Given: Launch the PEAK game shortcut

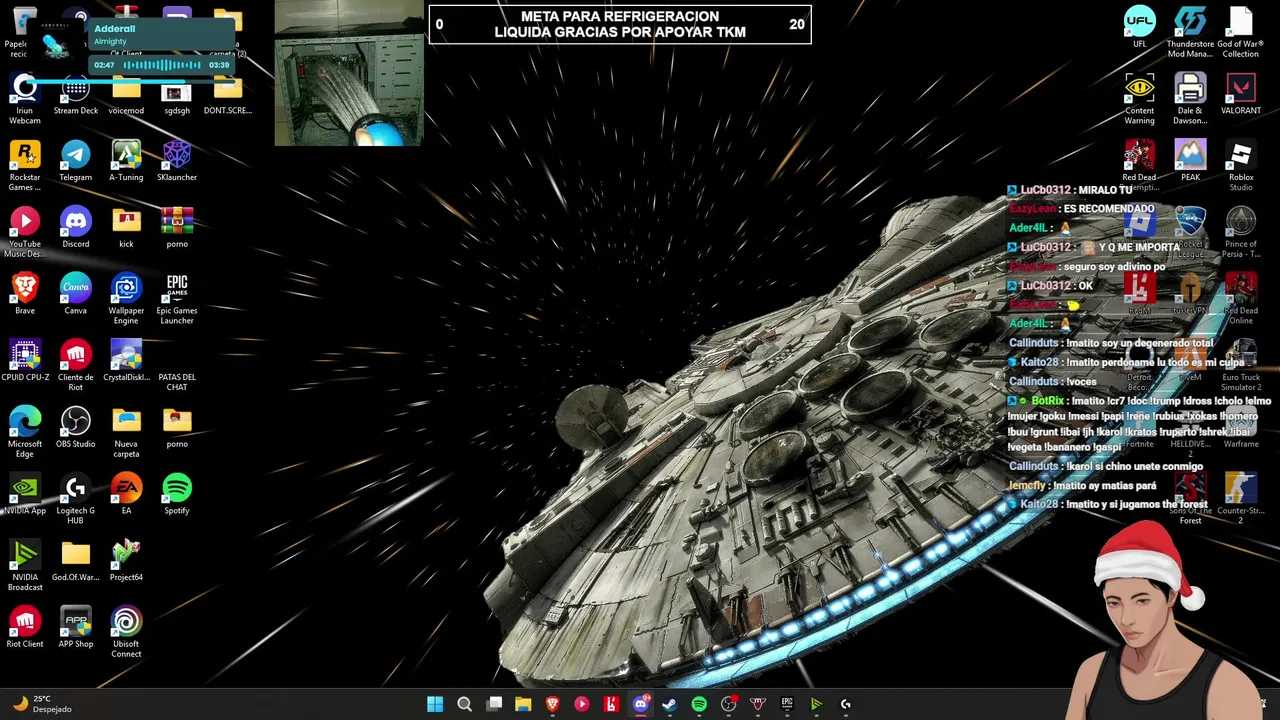Looking at the screenshot, I should pos(1190,161).
